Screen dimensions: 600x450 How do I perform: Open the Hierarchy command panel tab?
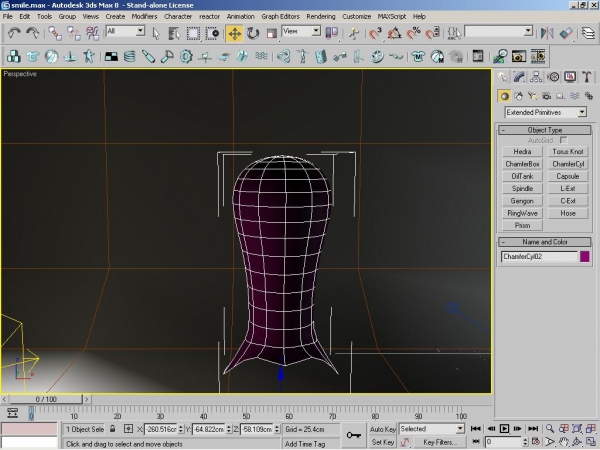click(x=536, y=77)
